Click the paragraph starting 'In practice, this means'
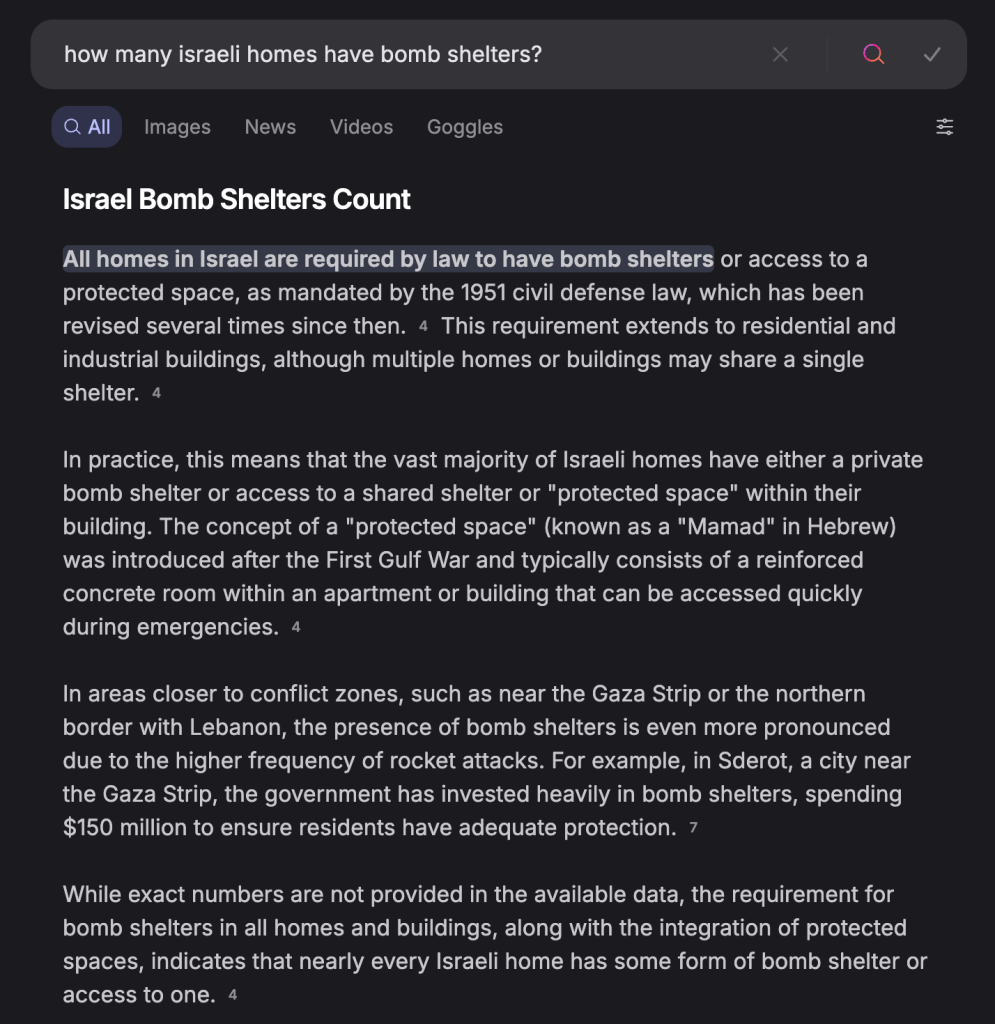This screenshot has height=1024, width=995. coord(490,543)
